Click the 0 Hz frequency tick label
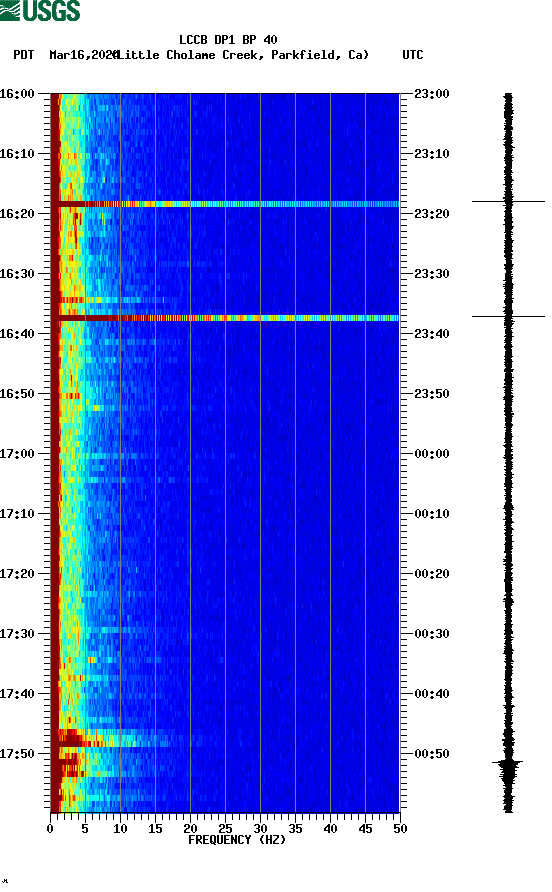Screen dimensions: 552x892 50,829
